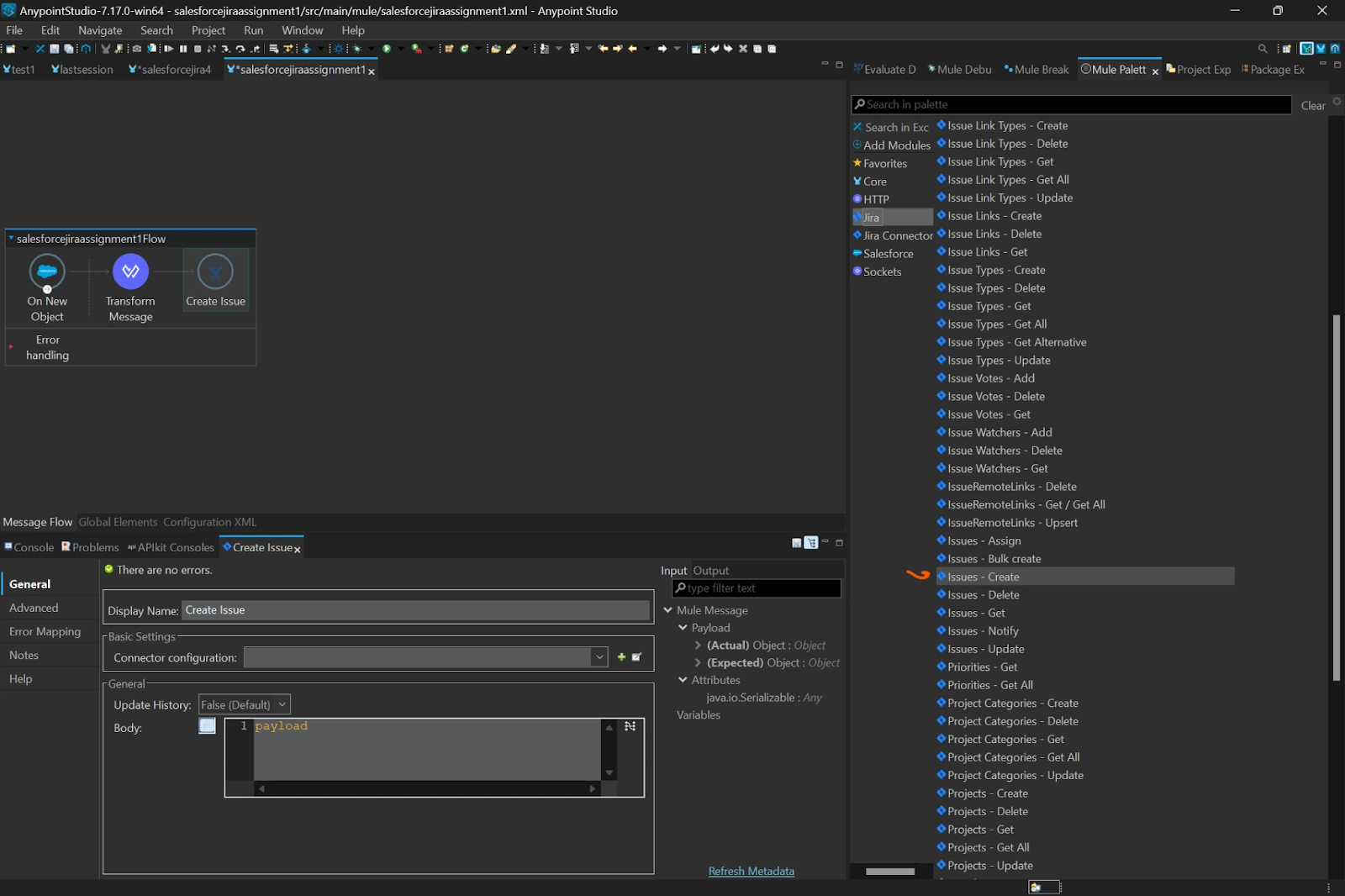Click the Pause execution toolbar icon
The height and width of the screenshot is (896, 1345).
click(x=182, y=49)
